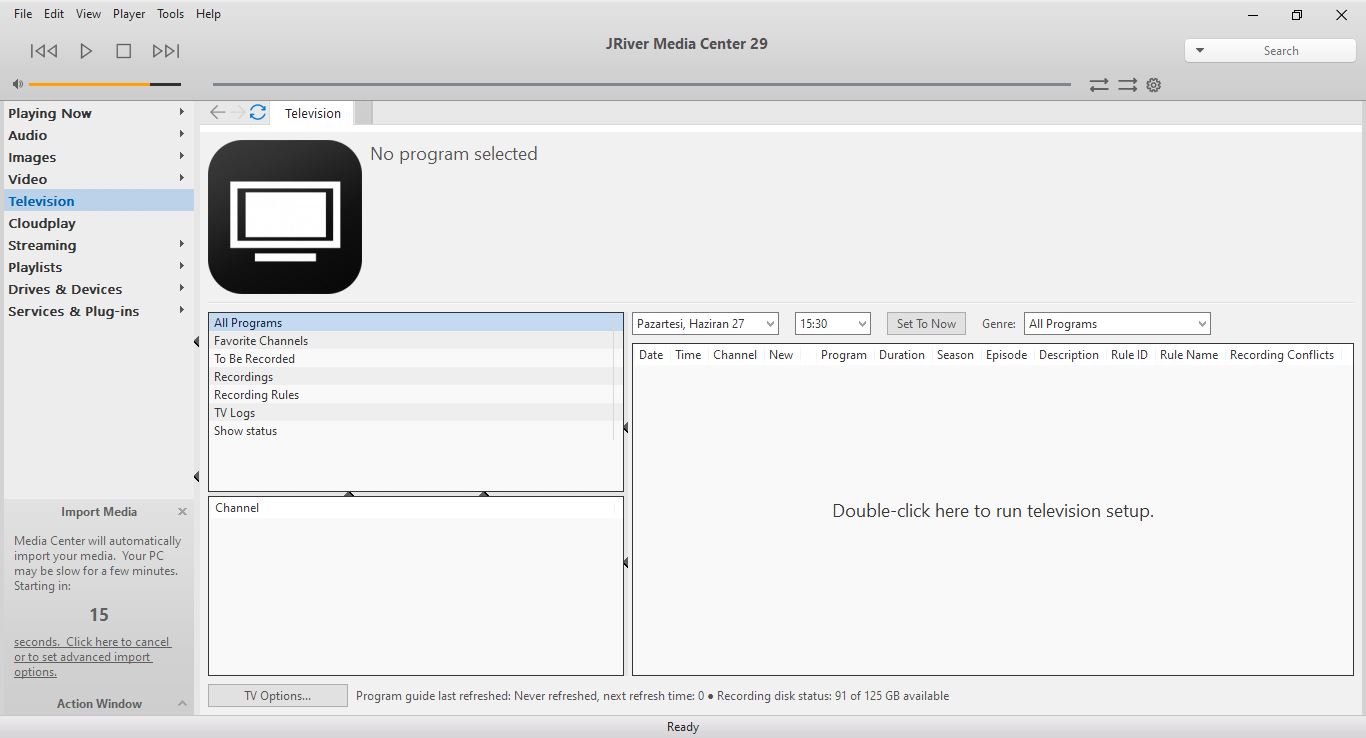Viewport: 1366px width, 738px height.
Task: Click the Play button
Action: pos(86,51)
